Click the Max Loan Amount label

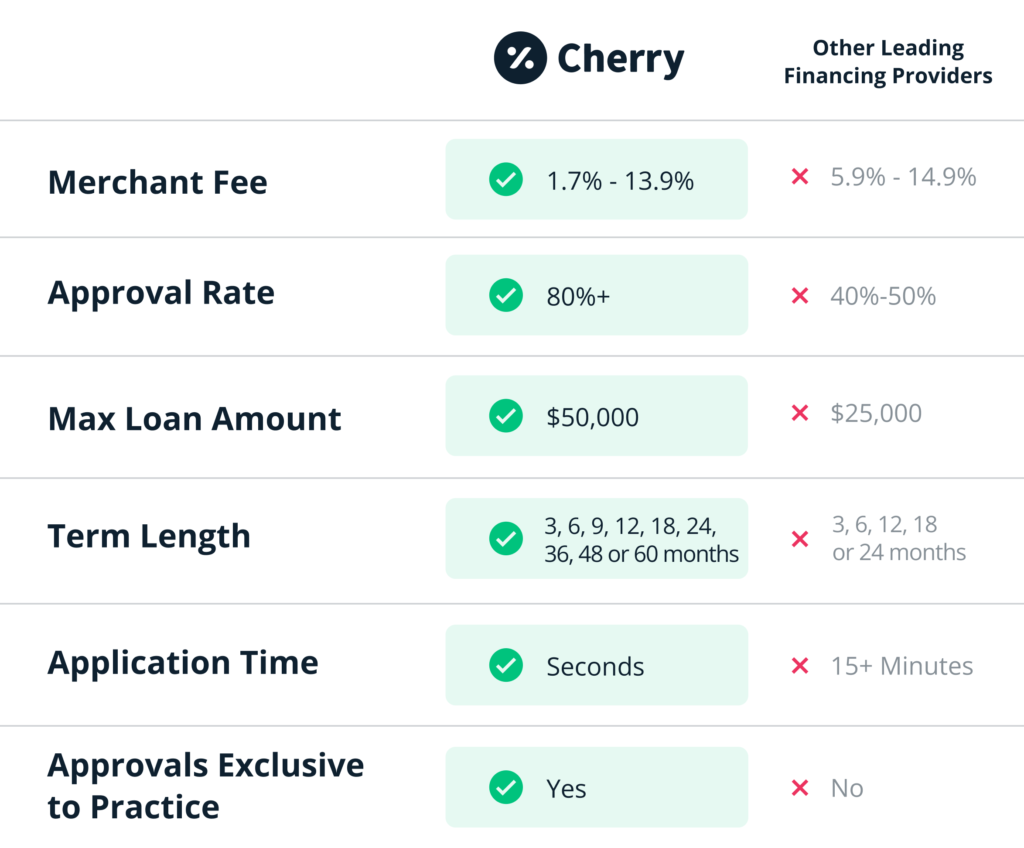[195, 419]
